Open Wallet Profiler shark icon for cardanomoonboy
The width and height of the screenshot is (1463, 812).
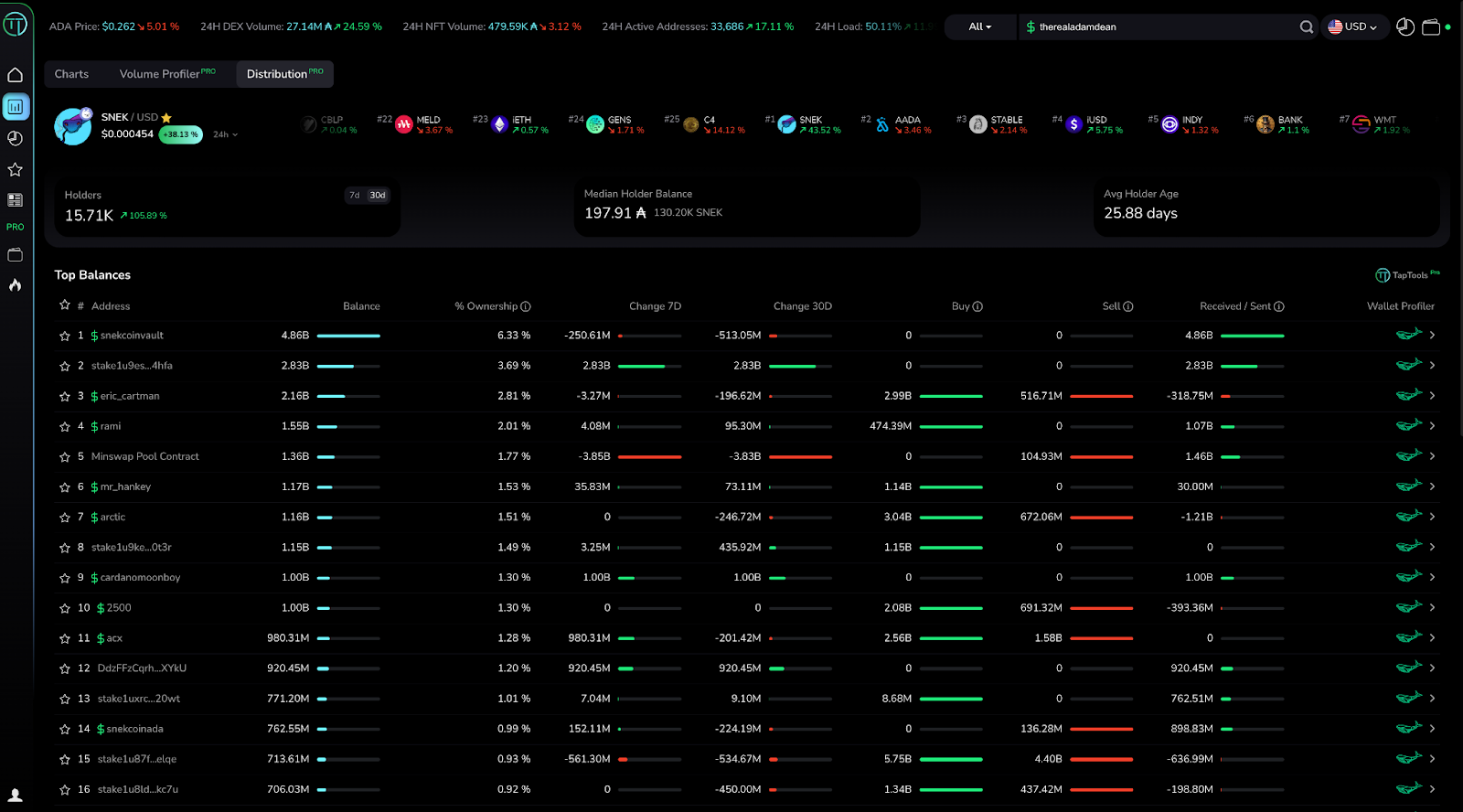click(1409, 576)
